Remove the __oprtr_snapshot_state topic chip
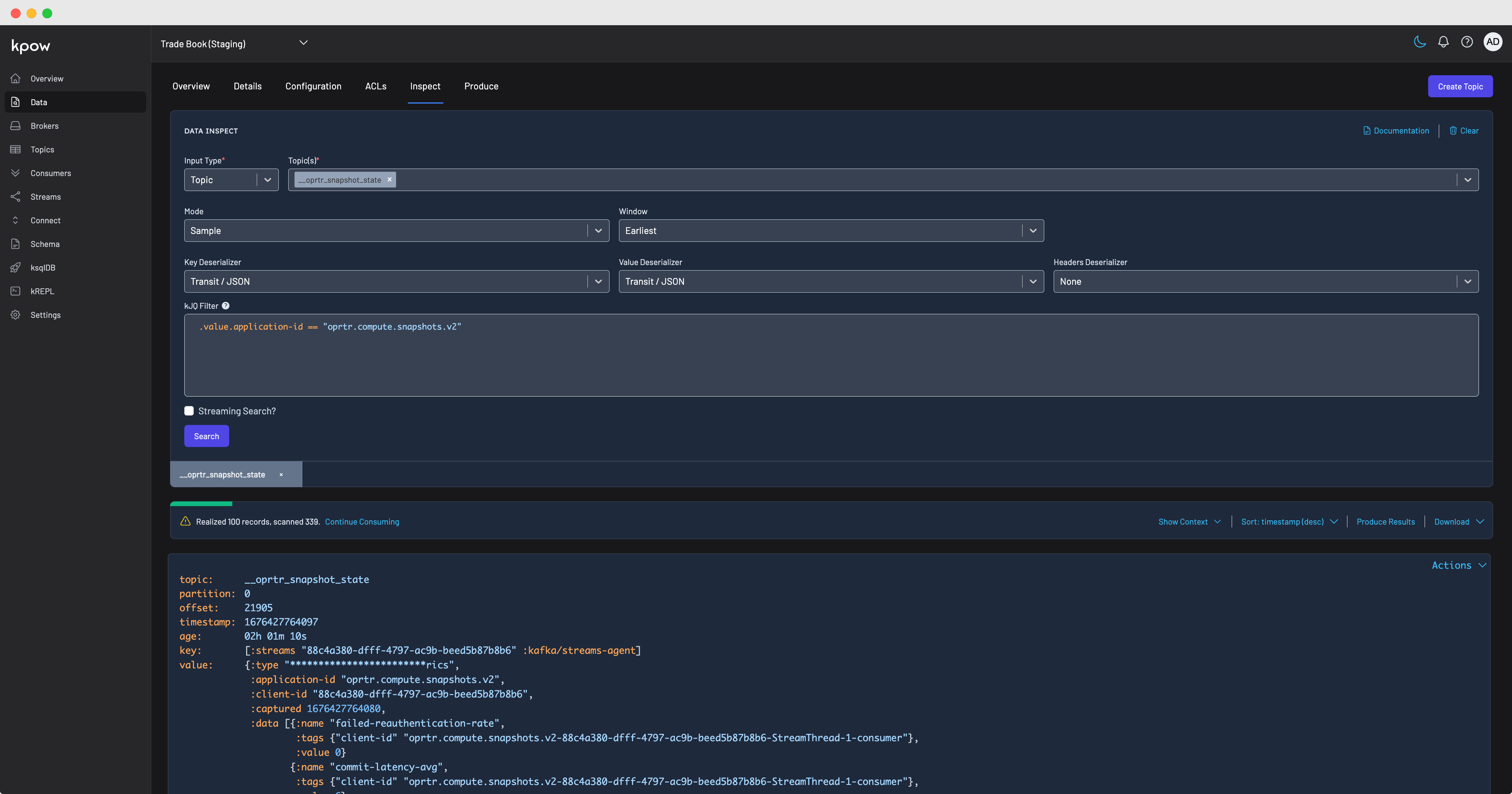Screen dimensions: 1512x794 pyautogui.click(x=390, y=180)
